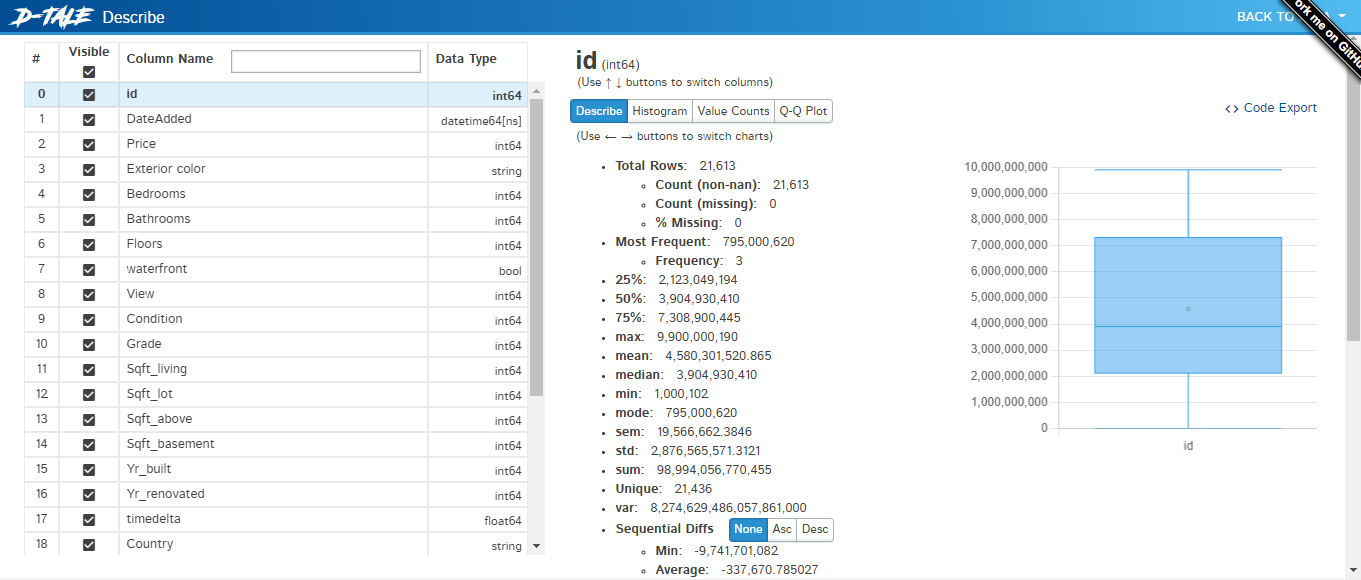
Task: Uncheck visibility for DateAdded column
Action: click(89, 120)
